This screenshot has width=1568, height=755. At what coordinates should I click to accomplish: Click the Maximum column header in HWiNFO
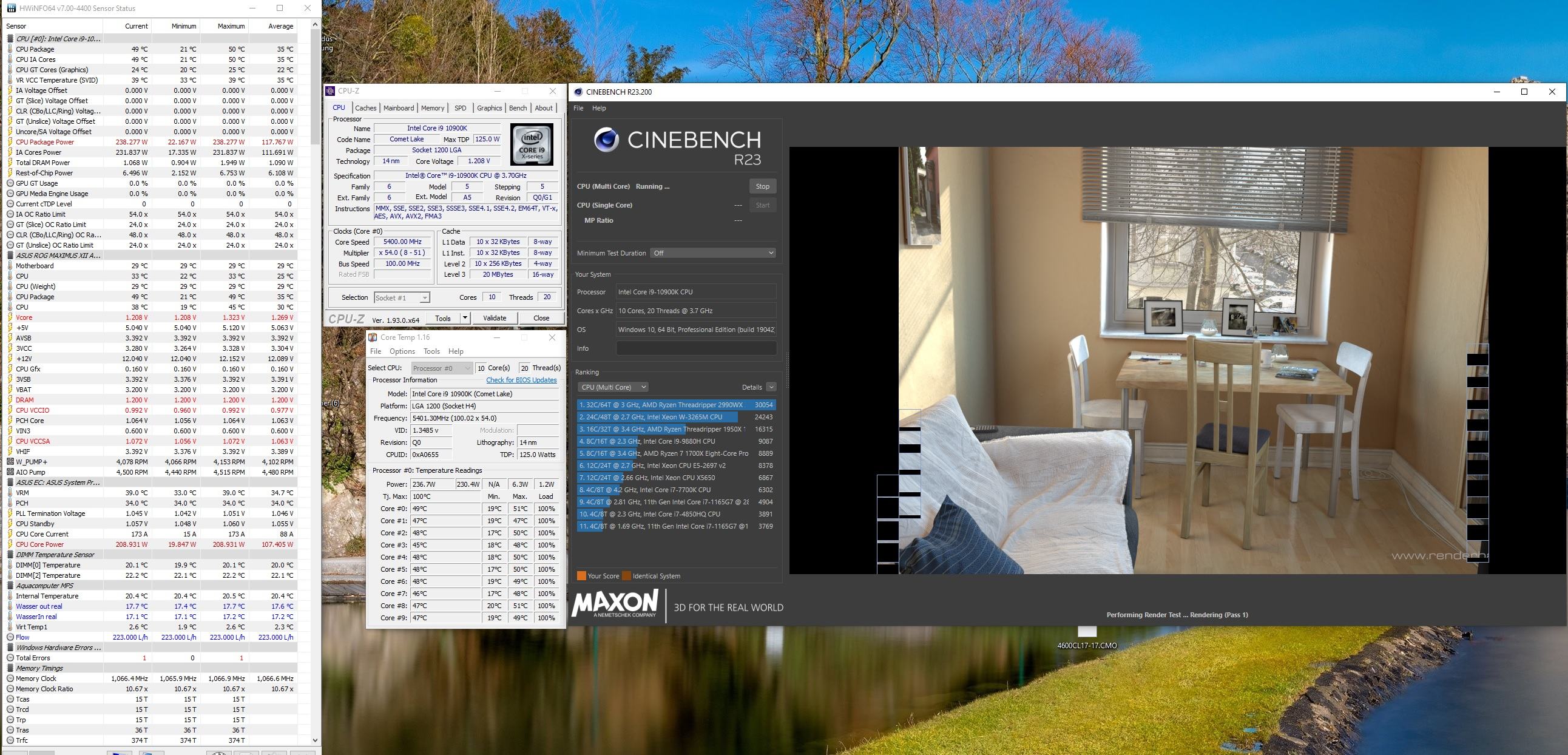(x=224, y=26)
